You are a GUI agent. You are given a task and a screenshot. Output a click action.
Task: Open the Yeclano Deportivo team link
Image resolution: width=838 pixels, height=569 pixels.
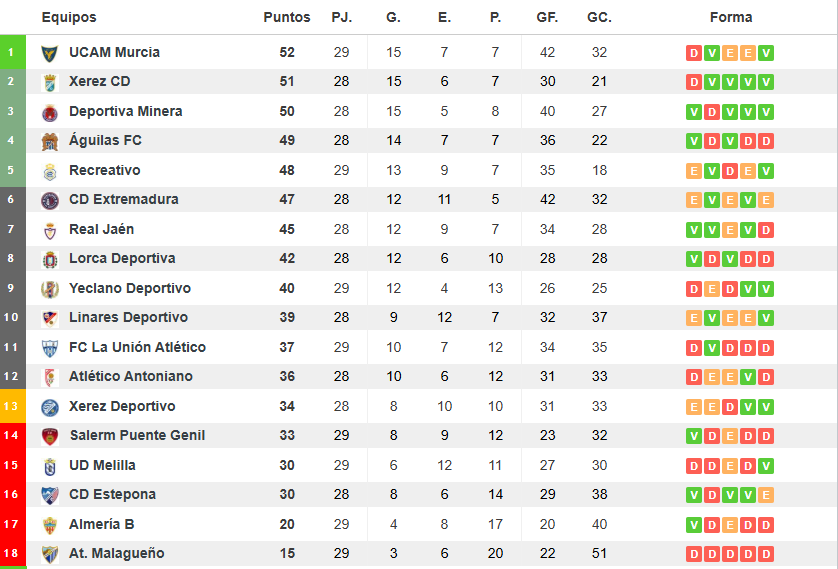tap(129, 288)
